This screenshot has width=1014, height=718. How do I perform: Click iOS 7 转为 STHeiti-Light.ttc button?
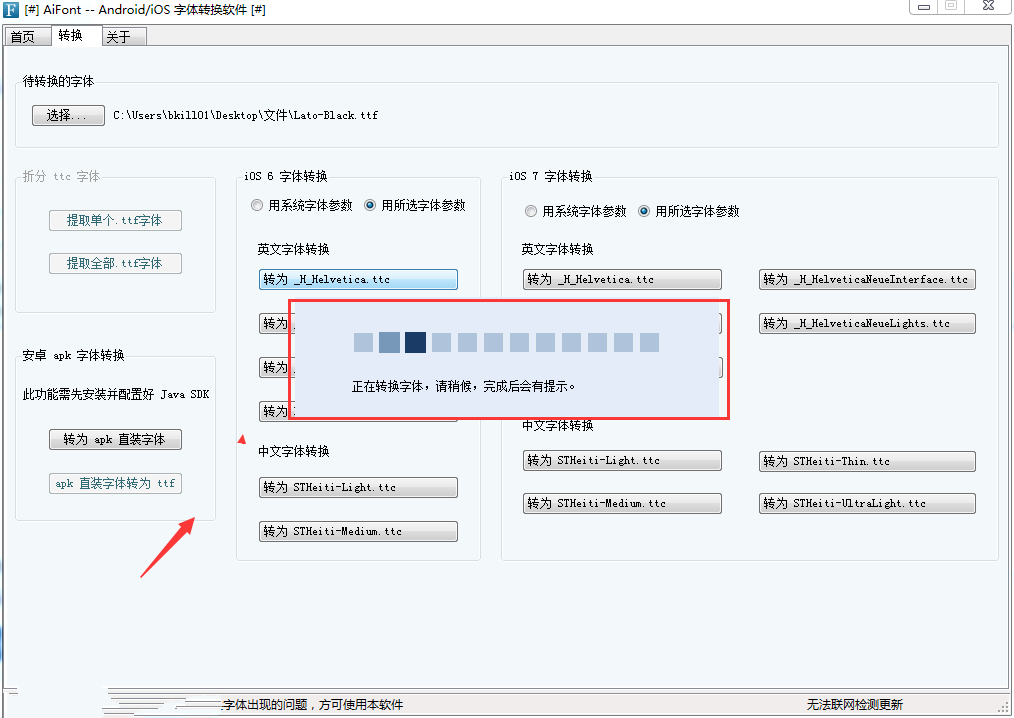click(622, 461)
